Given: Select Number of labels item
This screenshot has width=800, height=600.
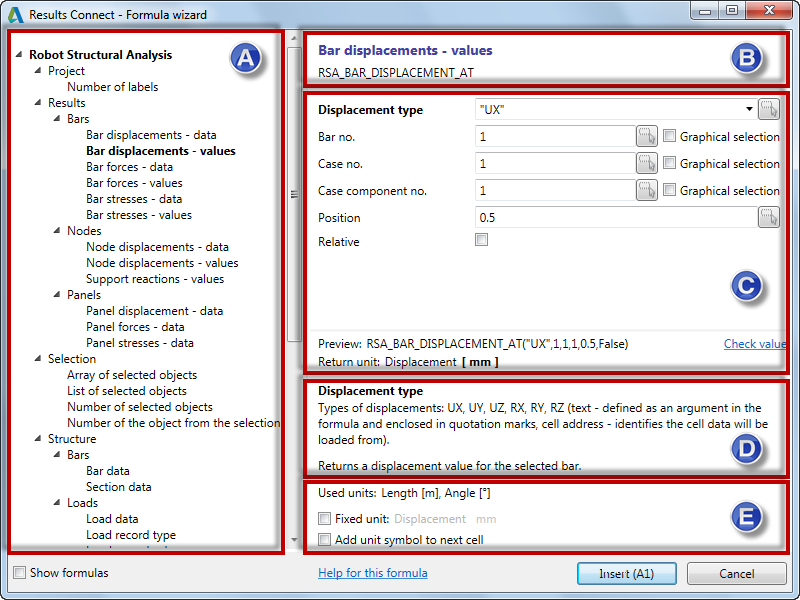Looking at the screenshot, I should tap(113, 87).
